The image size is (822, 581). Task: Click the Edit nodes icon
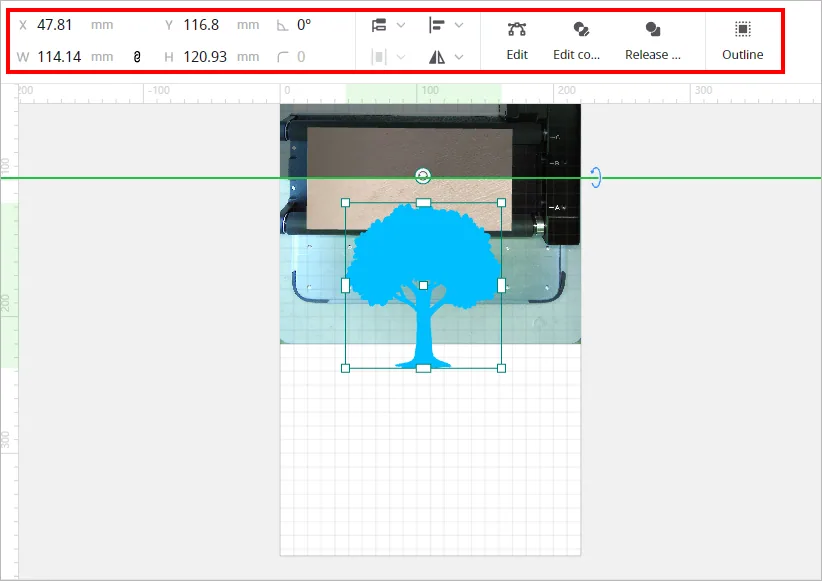516,29
